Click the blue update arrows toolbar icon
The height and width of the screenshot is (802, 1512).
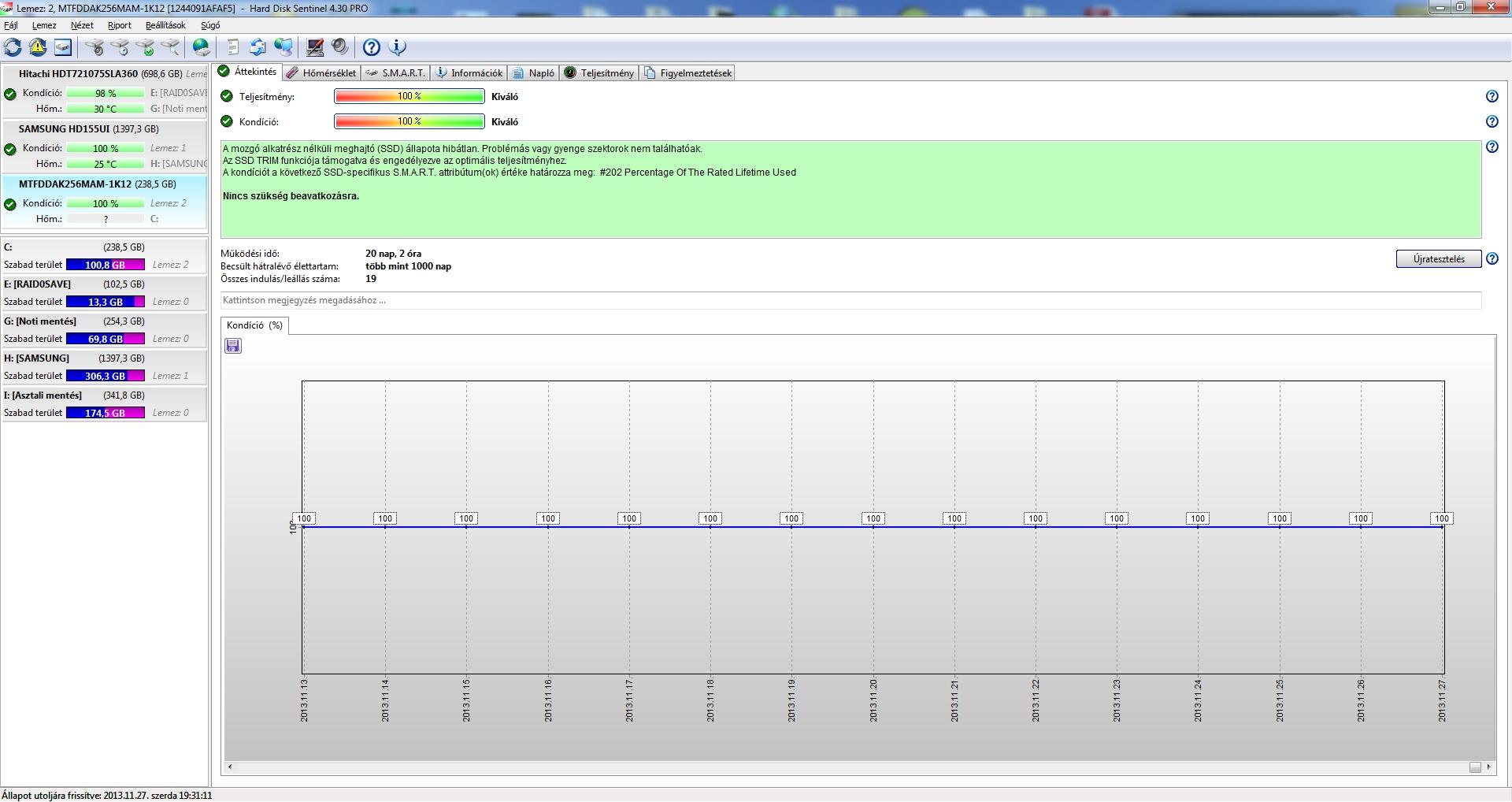[x=258, y=47]
